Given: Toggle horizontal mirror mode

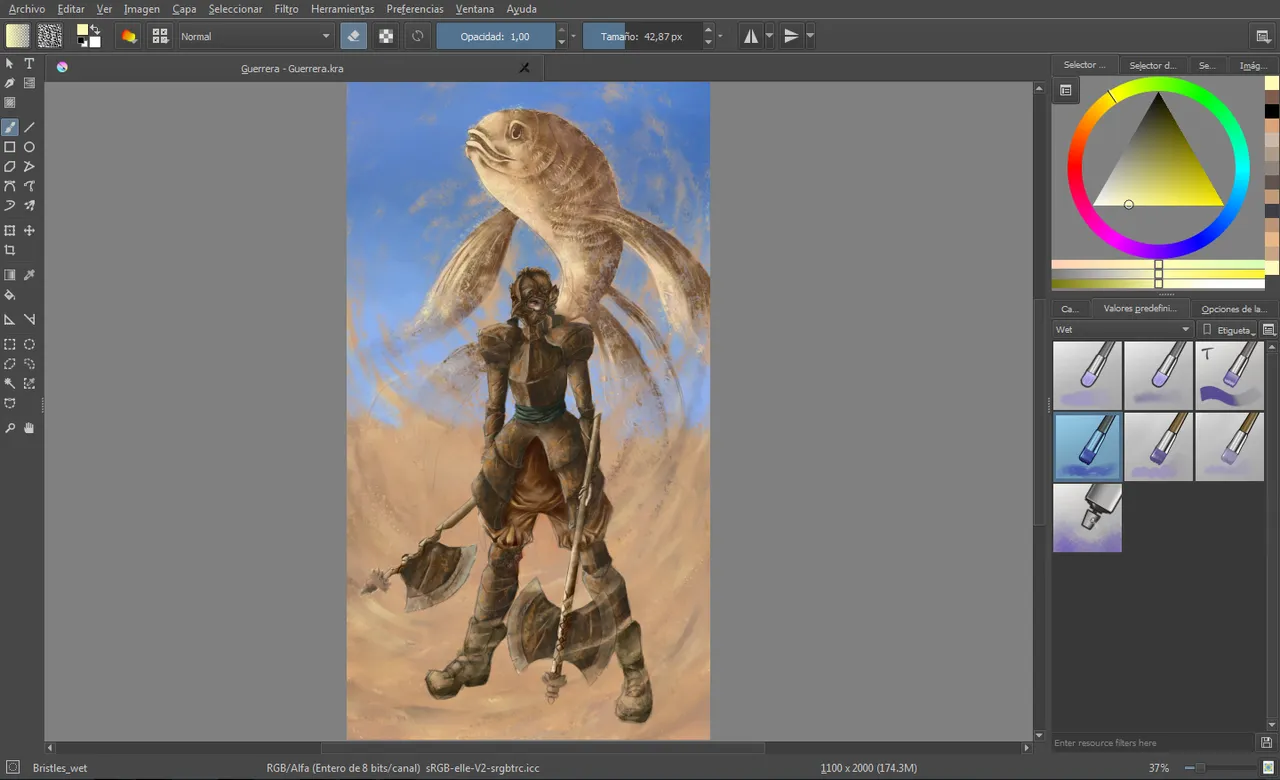Looking at the screenshot, I should tap(751, 36).
